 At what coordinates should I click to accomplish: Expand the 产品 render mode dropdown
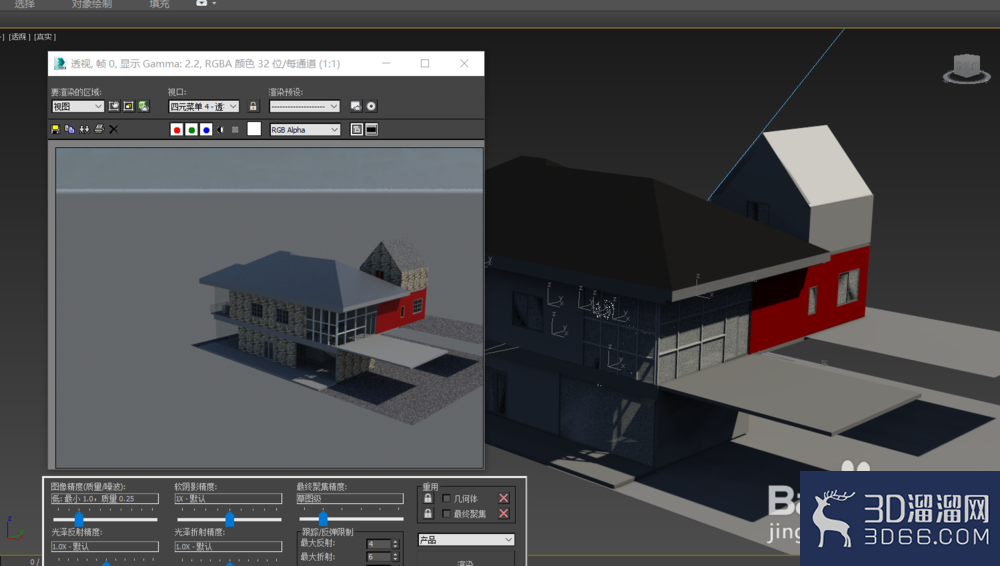coord(466,540)
